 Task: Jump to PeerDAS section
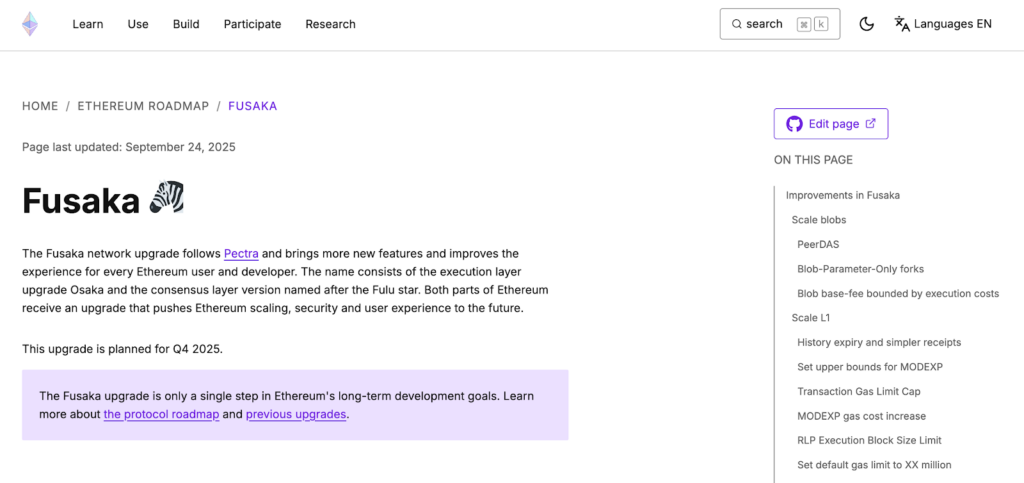coord(818,244)
